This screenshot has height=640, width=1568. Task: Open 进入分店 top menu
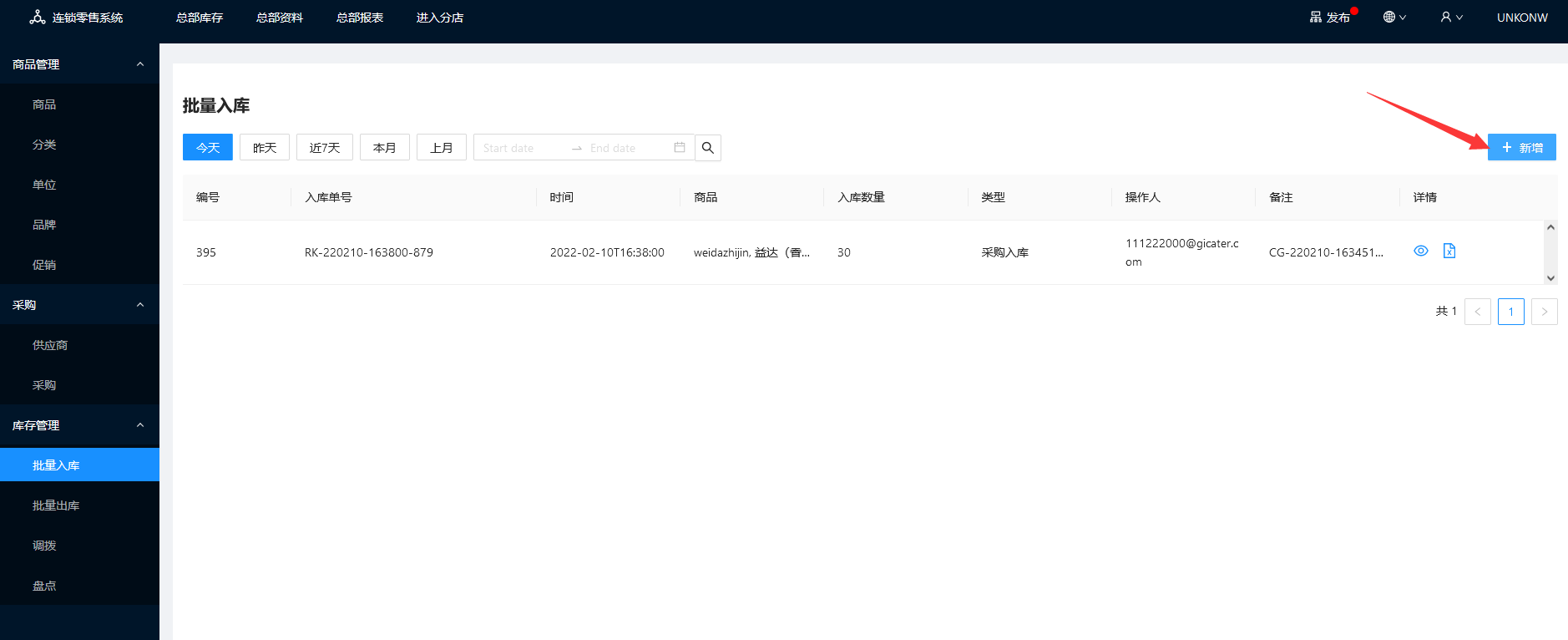pos(440,18)
